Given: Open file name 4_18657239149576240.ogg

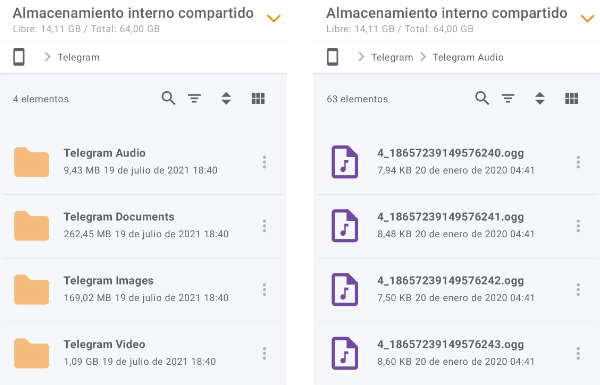Looking at the screenshot, I should pos(450,153).
